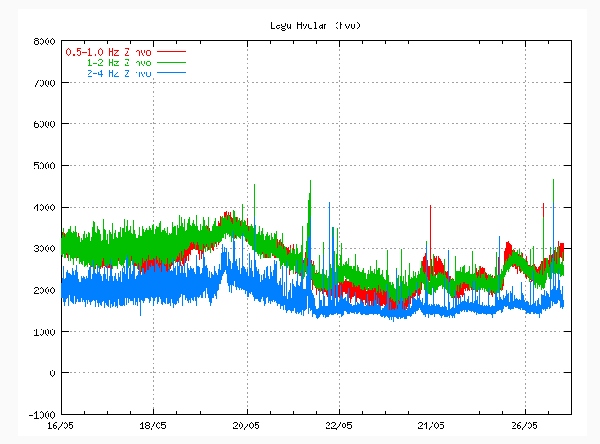The height and width of the screenshot is (444, 600).
Task: Select the red 0.5-1.0 Hz legend label
Action: tap(109, 51)
